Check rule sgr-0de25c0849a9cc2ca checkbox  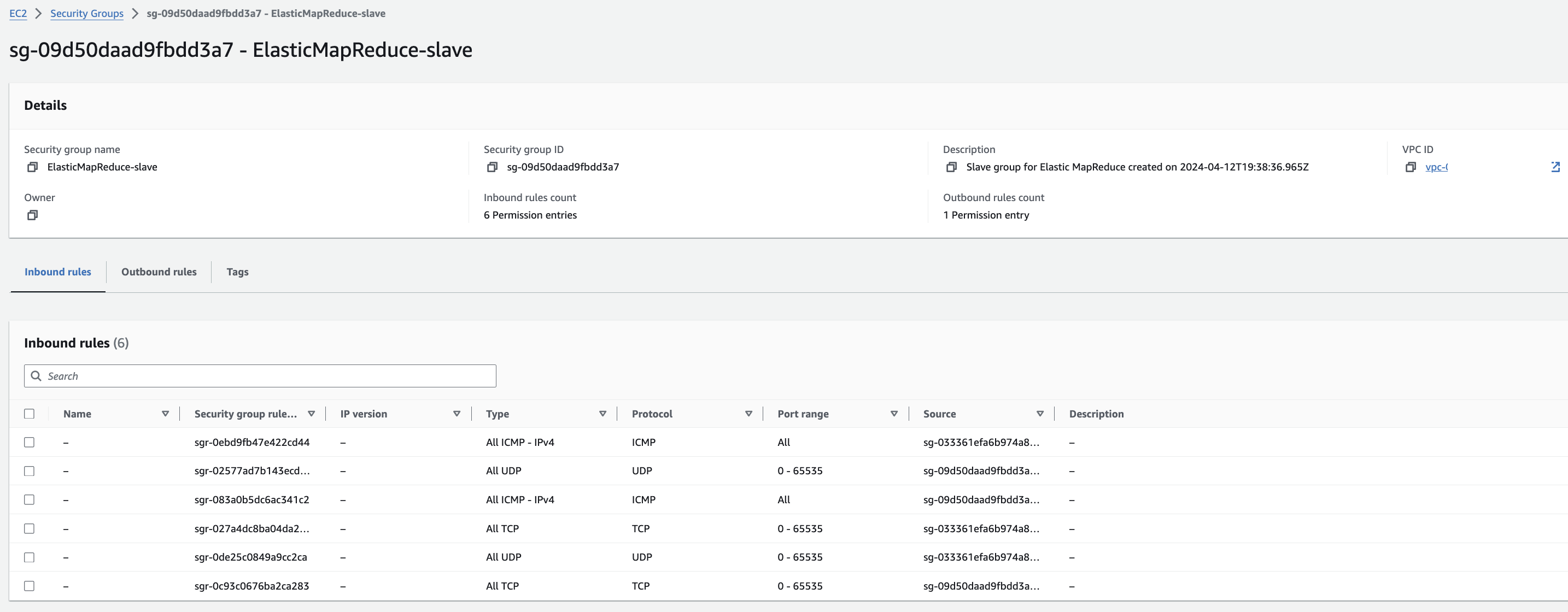tap(29, 557)
